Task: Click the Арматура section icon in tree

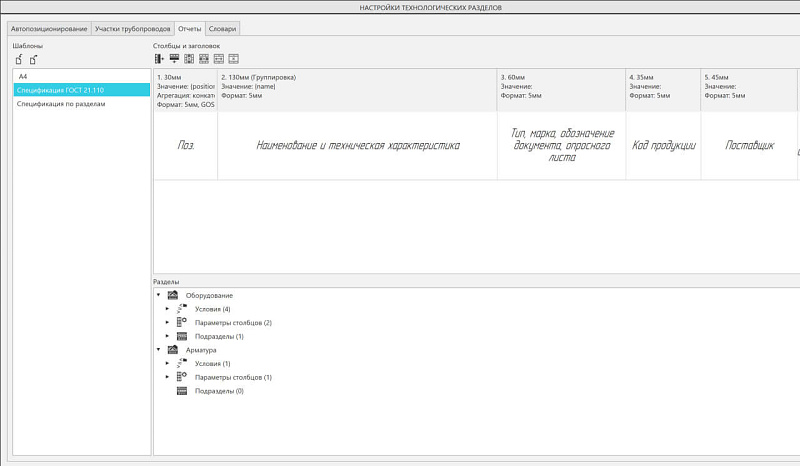Action: [x=172, y=350]
